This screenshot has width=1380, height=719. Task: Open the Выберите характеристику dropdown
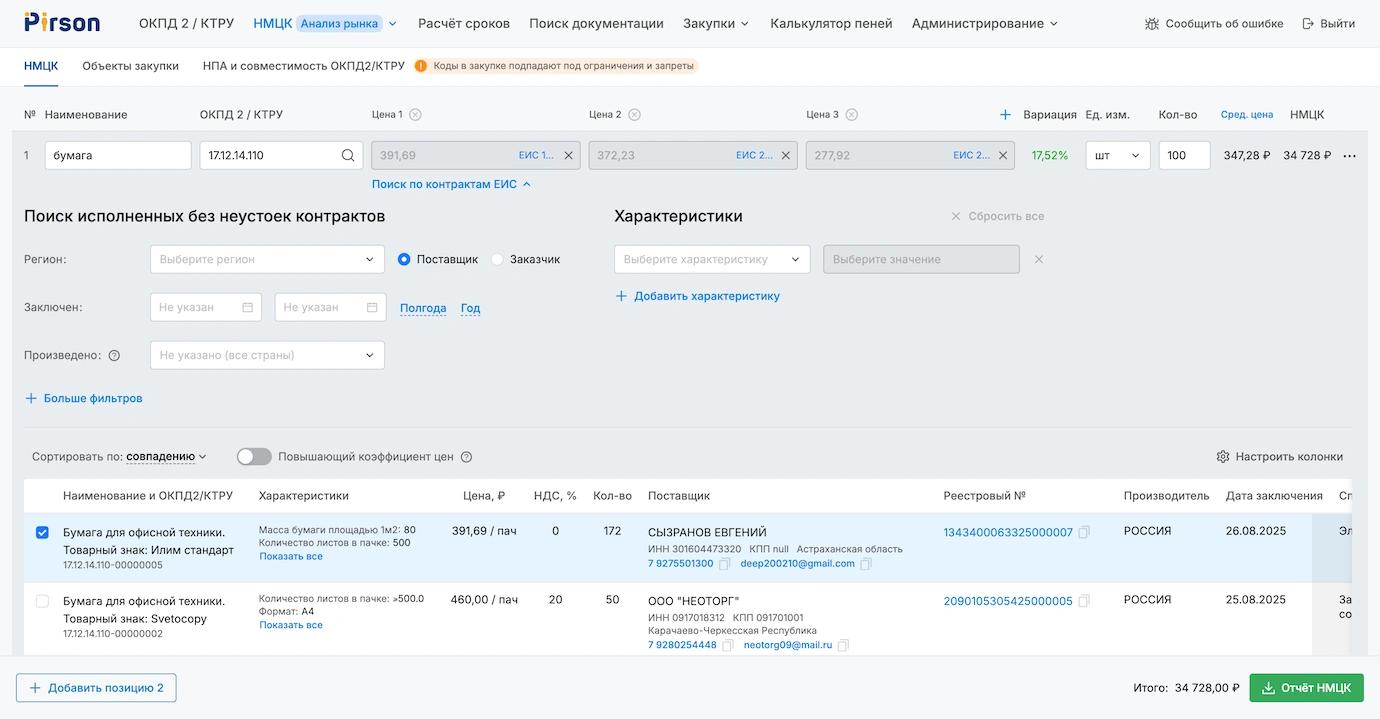click(x=712, y=259)
